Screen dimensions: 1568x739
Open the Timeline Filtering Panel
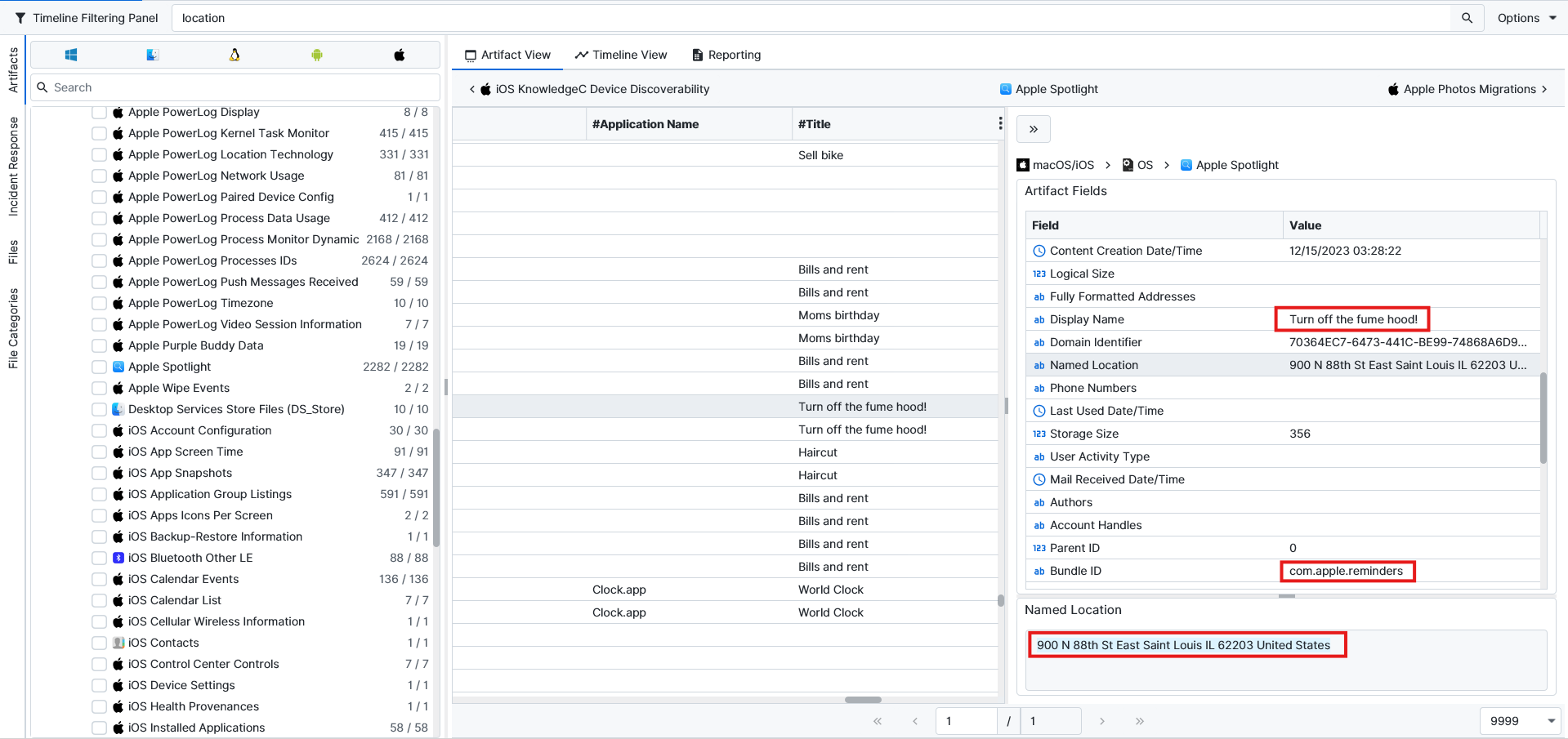tap(87, 18)
